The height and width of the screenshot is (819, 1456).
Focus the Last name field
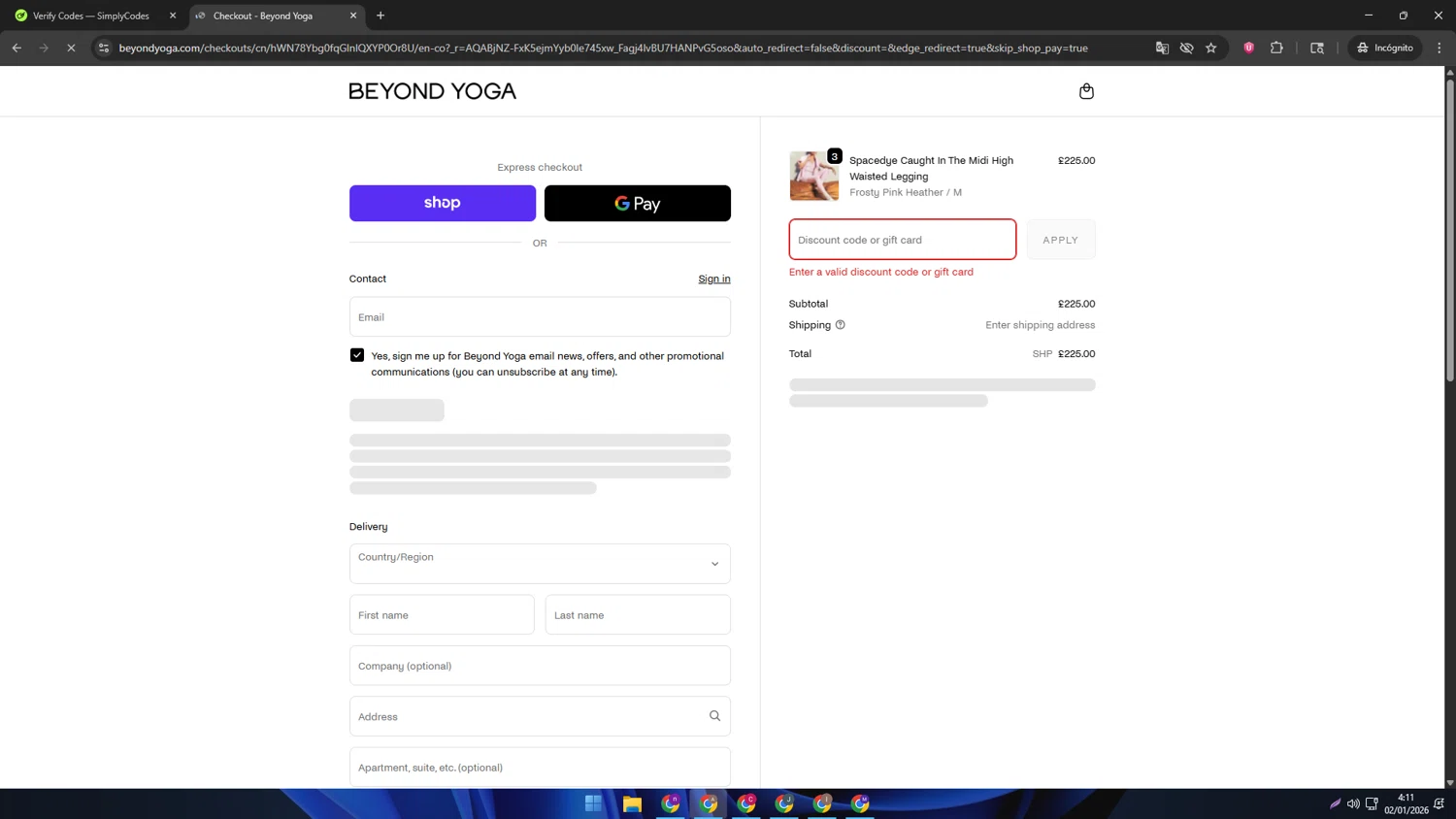[x=638, y=615]
